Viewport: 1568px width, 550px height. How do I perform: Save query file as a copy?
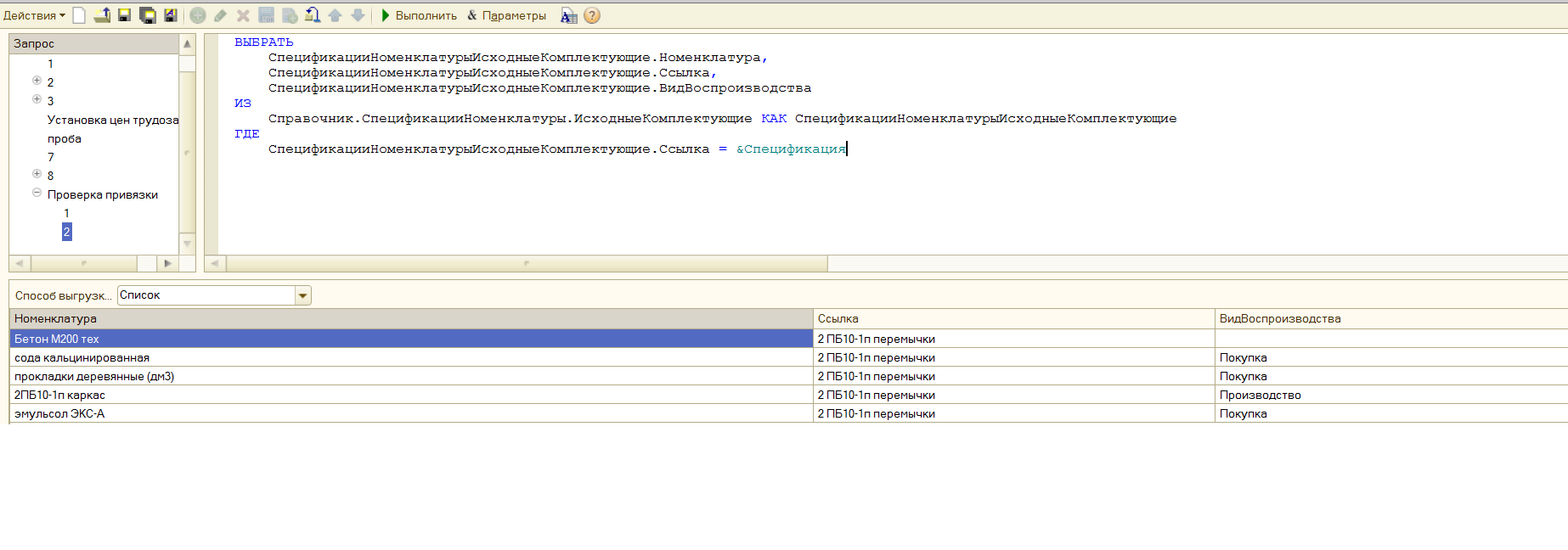click(x=171, y=15)
